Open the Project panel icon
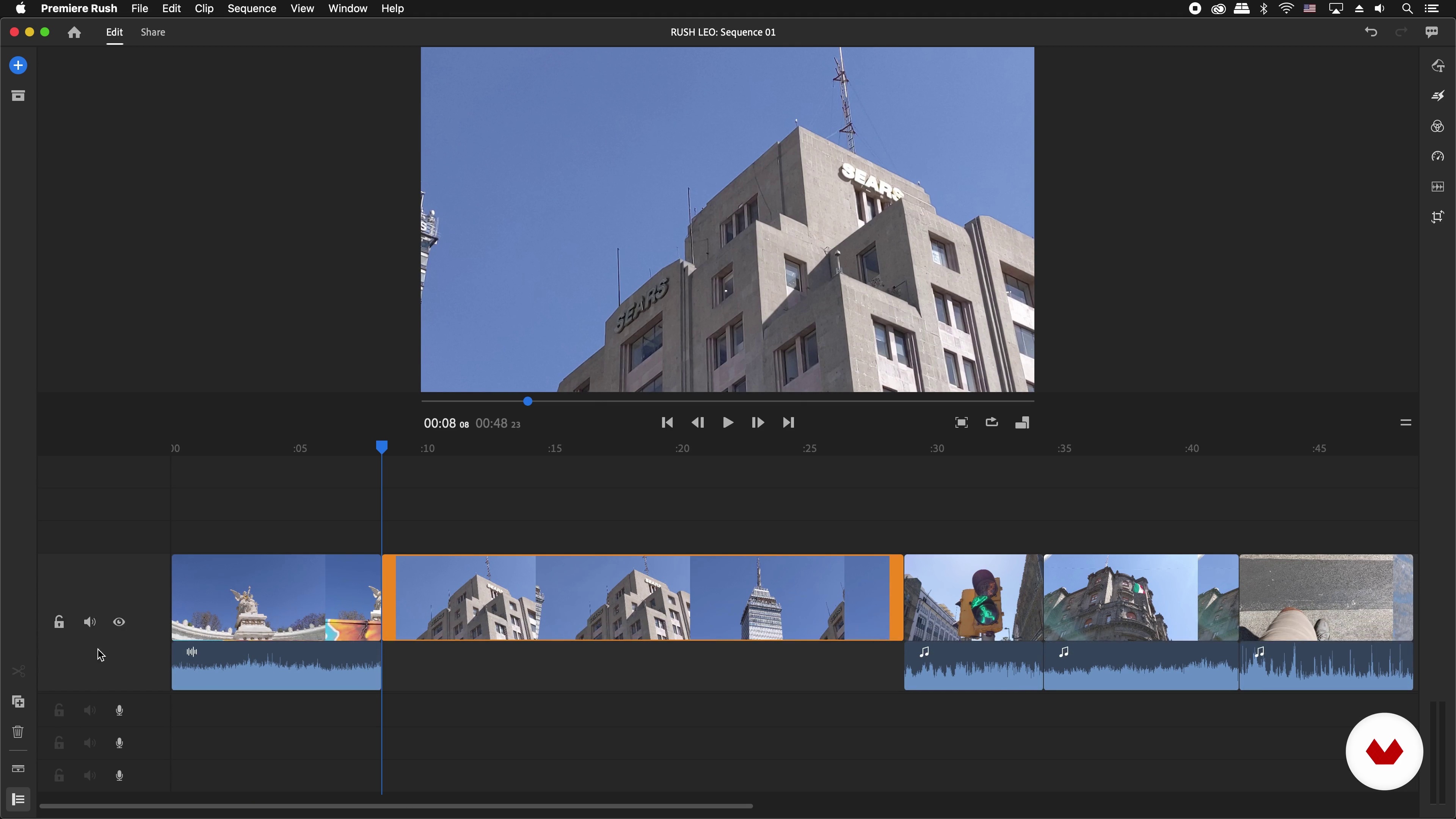This screenshot has height=819, width=1456. 18,96
